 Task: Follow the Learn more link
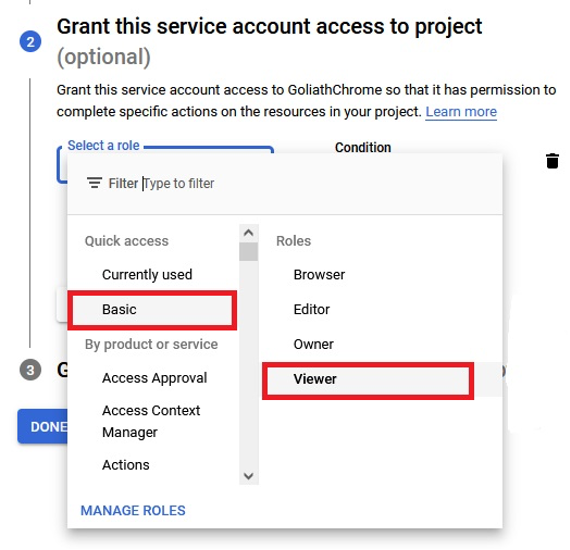click(461, 112)
